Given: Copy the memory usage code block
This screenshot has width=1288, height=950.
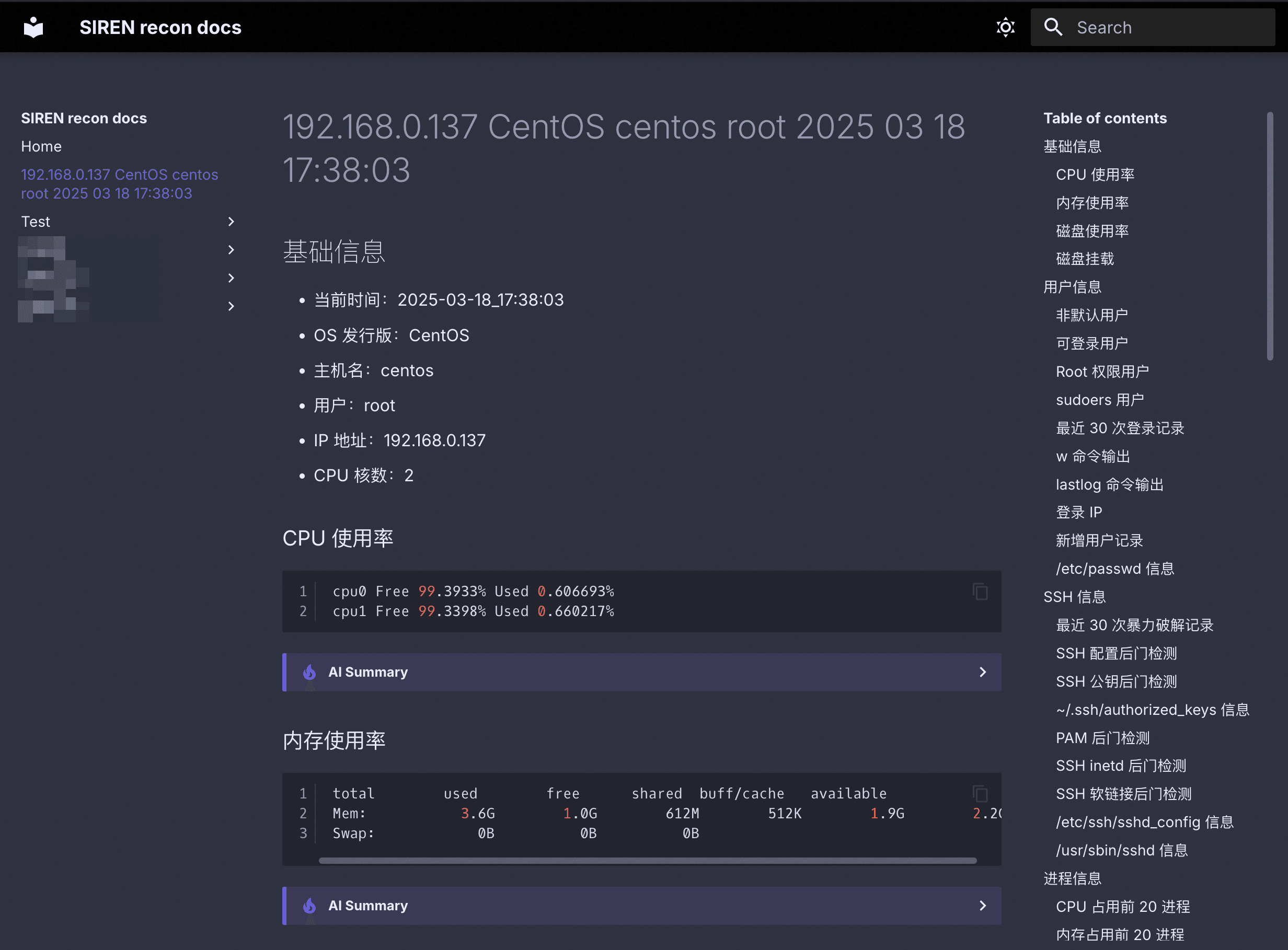Looking at the screenshot, I should click(x=979, y=794).
